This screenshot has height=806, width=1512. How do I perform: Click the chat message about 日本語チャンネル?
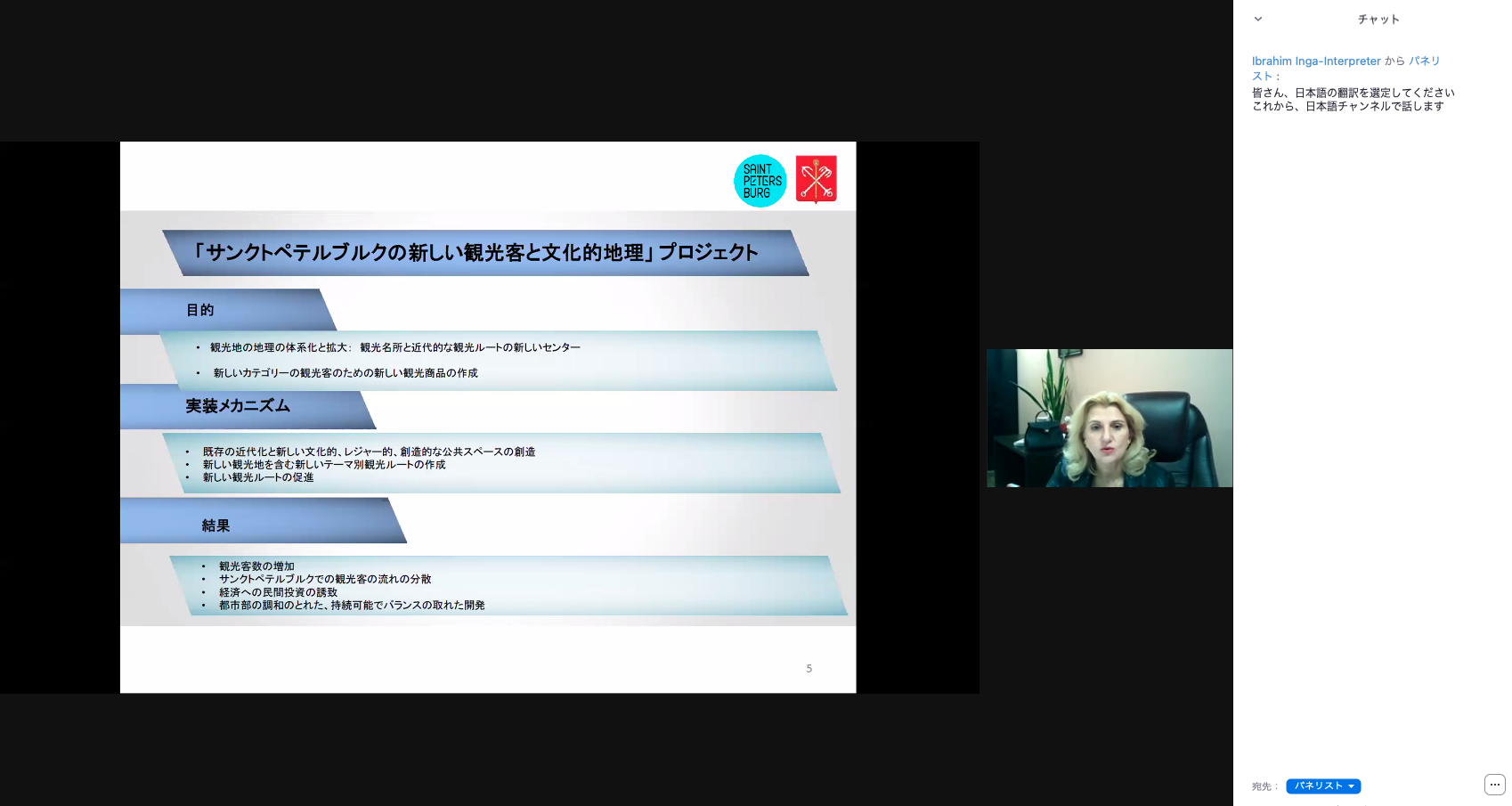[1347, 106]
